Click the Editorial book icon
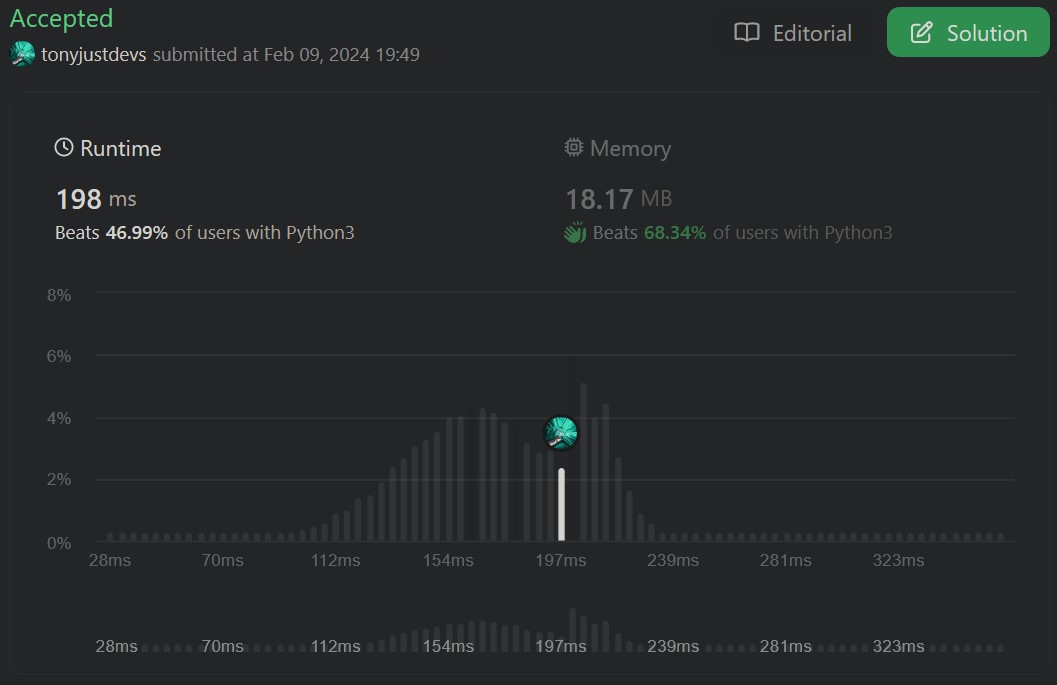1057x685 pixels. tap(746, 32)
